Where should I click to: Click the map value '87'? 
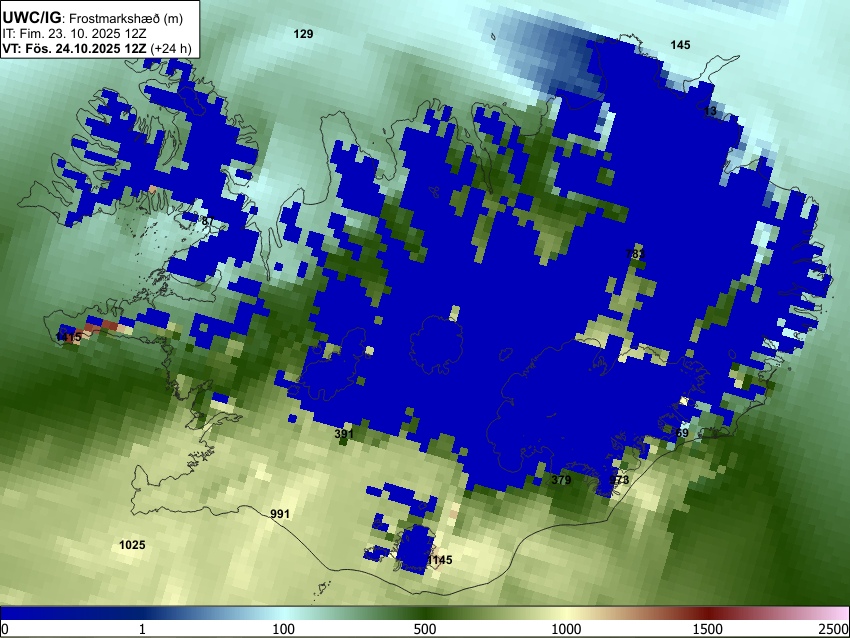click(x=208, y=221)
